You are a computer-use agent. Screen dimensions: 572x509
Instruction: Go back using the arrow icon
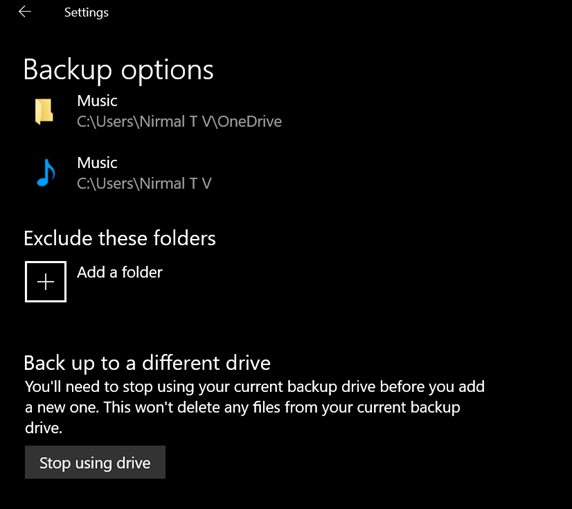pyautogui.click(x=25, y=12)
